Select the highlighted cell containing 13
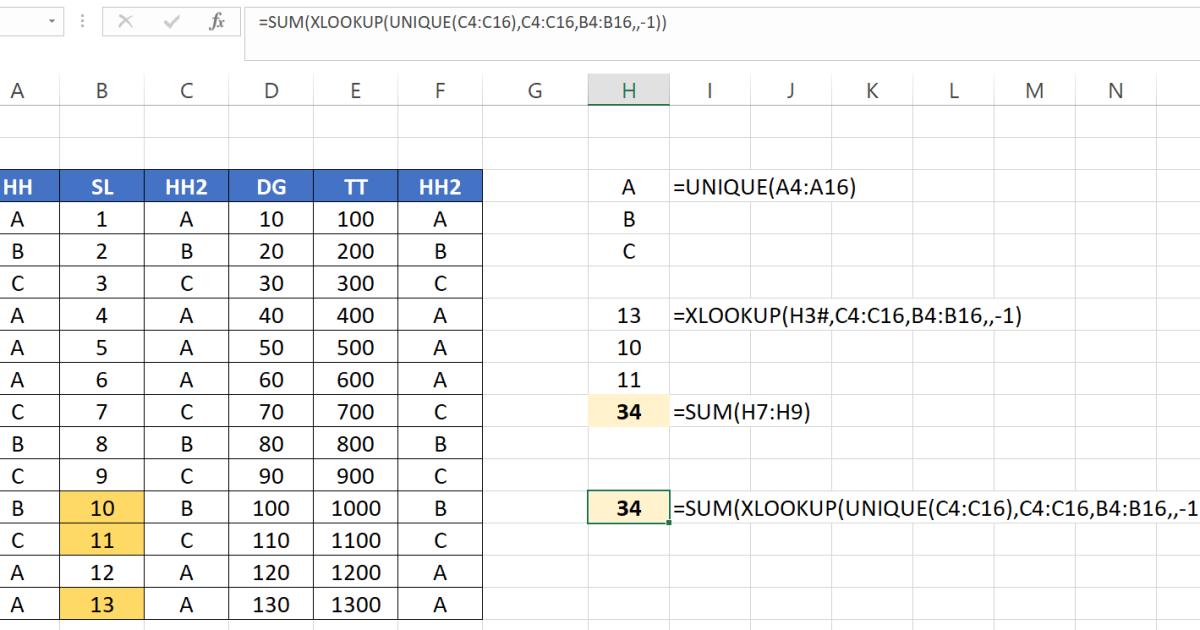 pos(101,604)
